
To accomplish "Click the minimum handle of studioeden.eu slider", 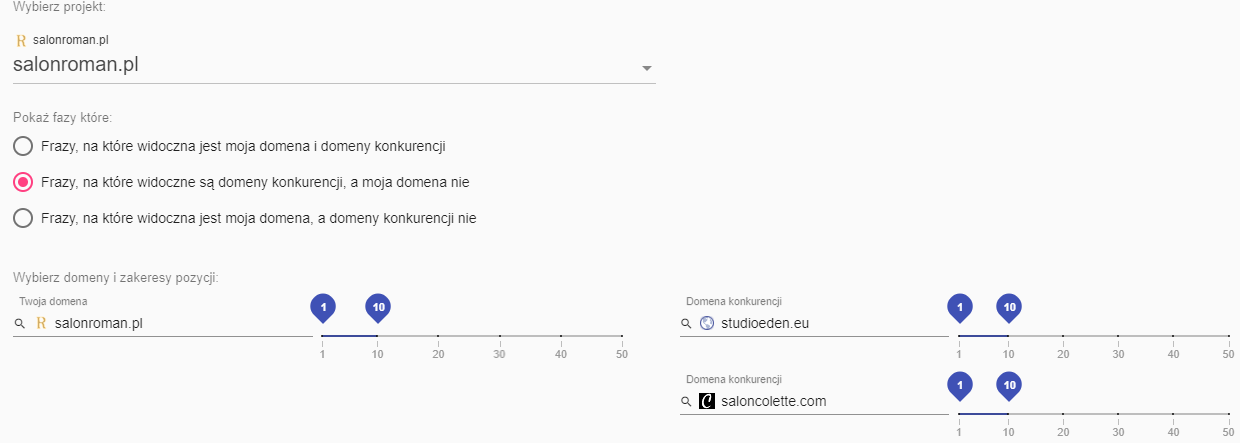I will pyautogui.click(x=959, y=308).
